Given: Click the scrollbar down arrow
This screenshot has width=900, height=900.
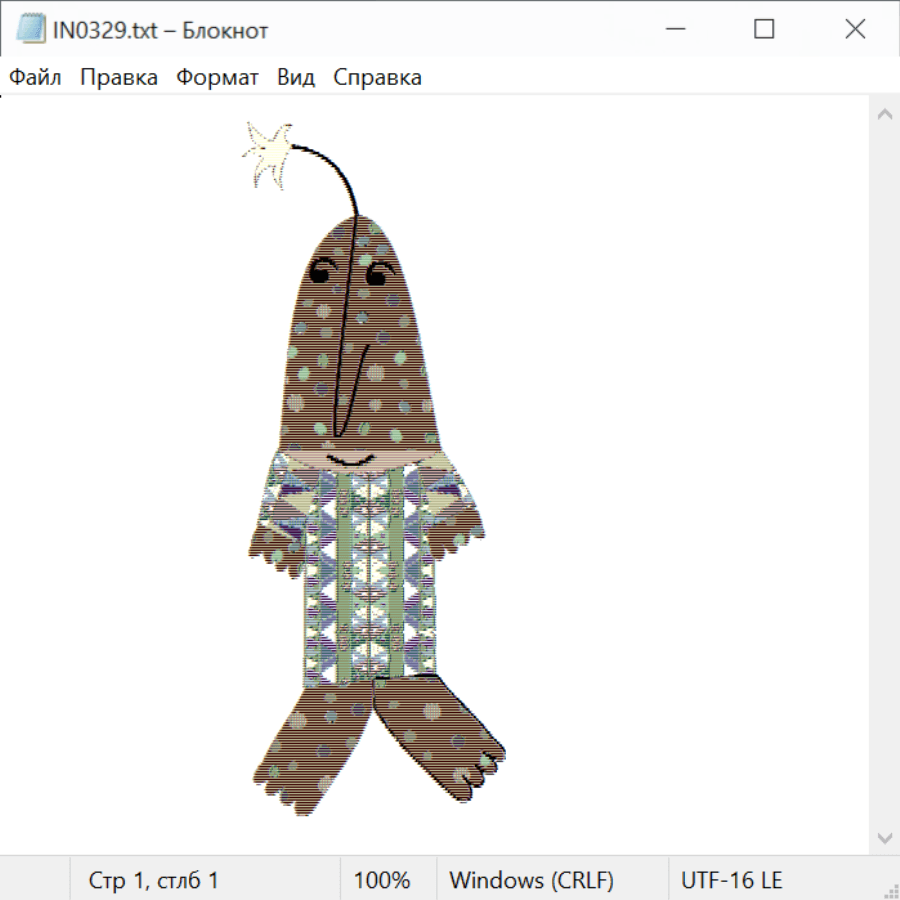Looking at the screenshot, I should tap(884, 837).
